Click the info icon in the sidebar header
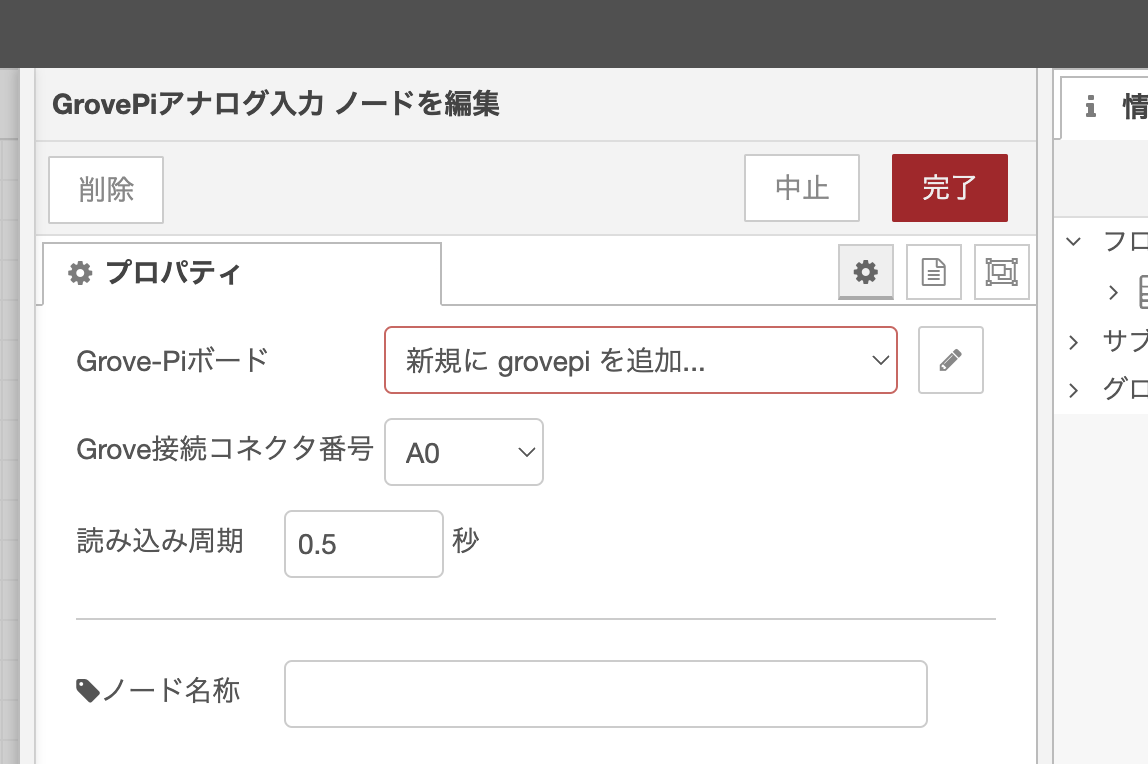 pyautogui.click(x=1089, y=107)
